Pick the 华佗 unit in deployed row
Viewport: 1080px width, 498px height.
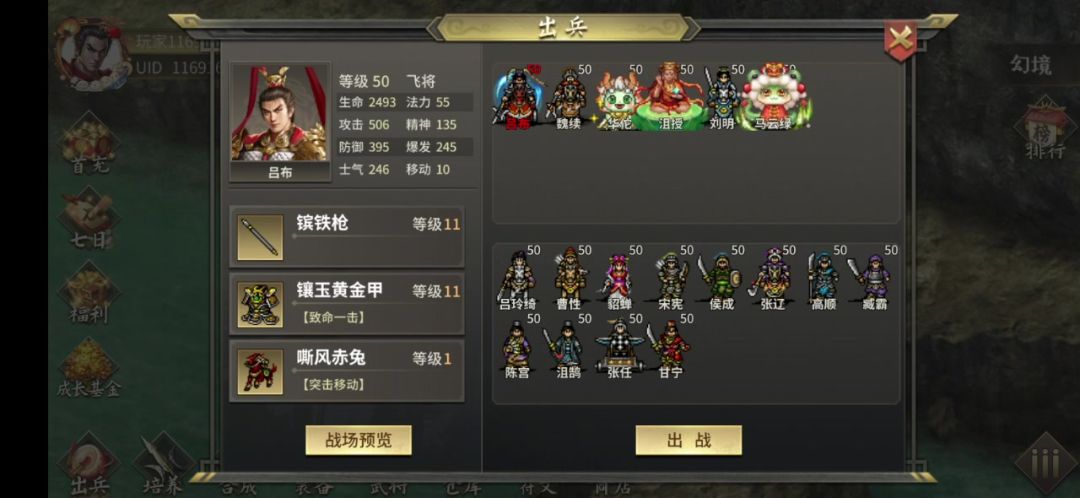pyautogui.click(x=618, y=98)
